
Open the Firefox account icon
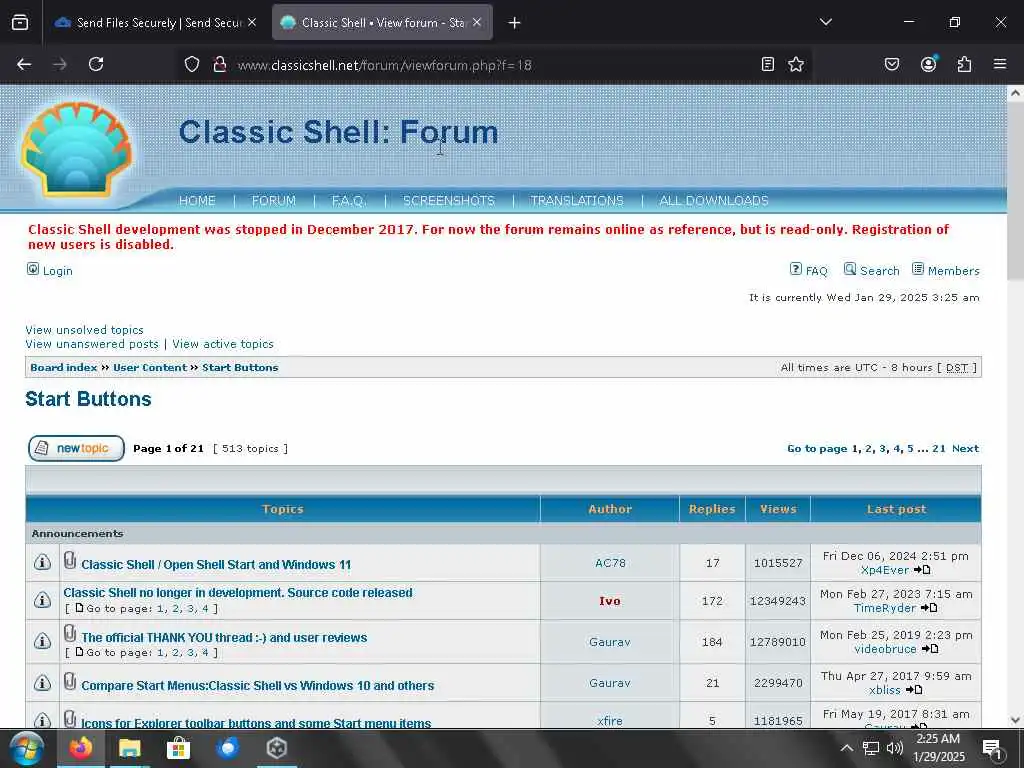(928, 64)
